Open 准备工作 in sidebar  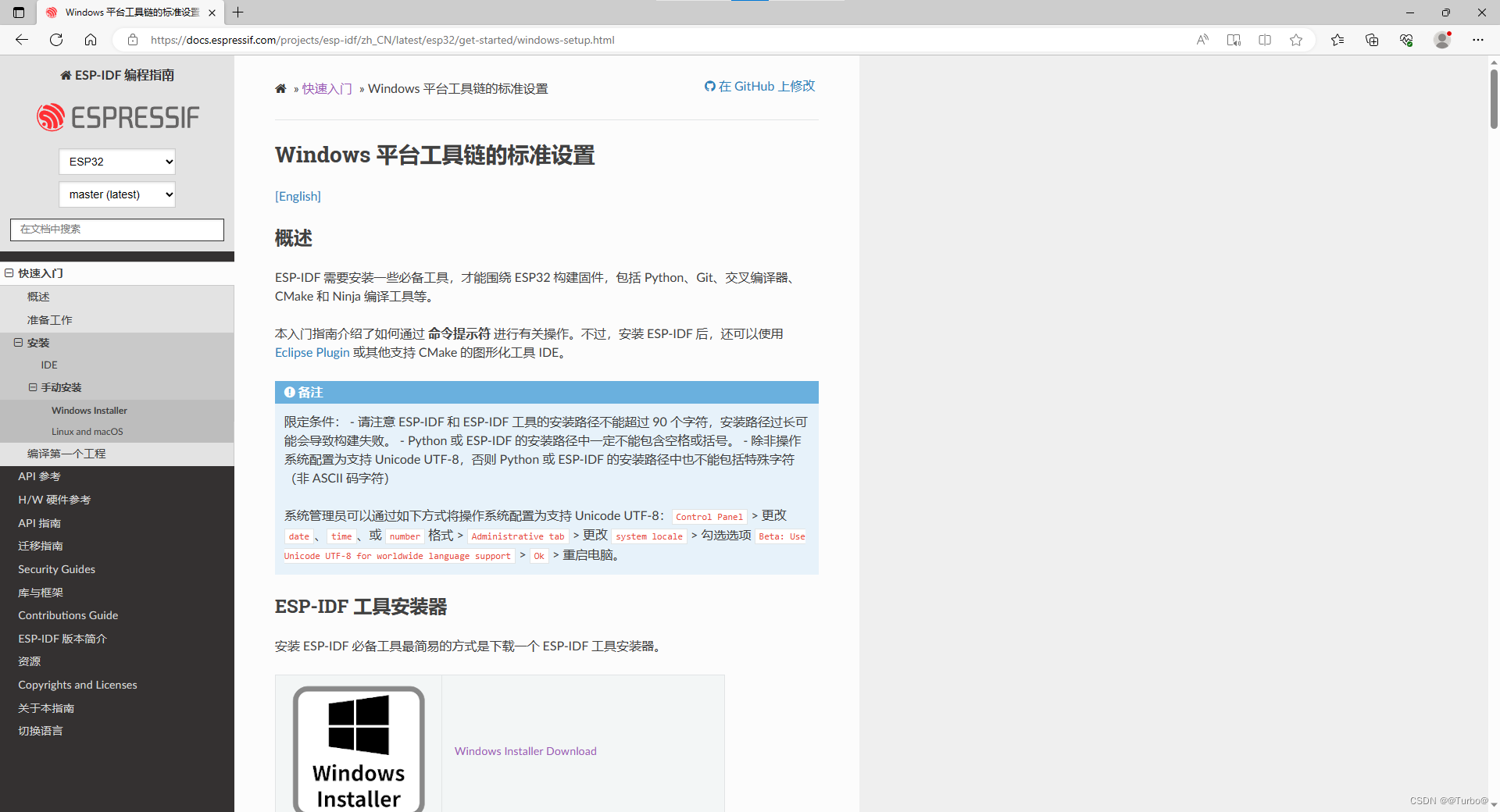point(49,320)
